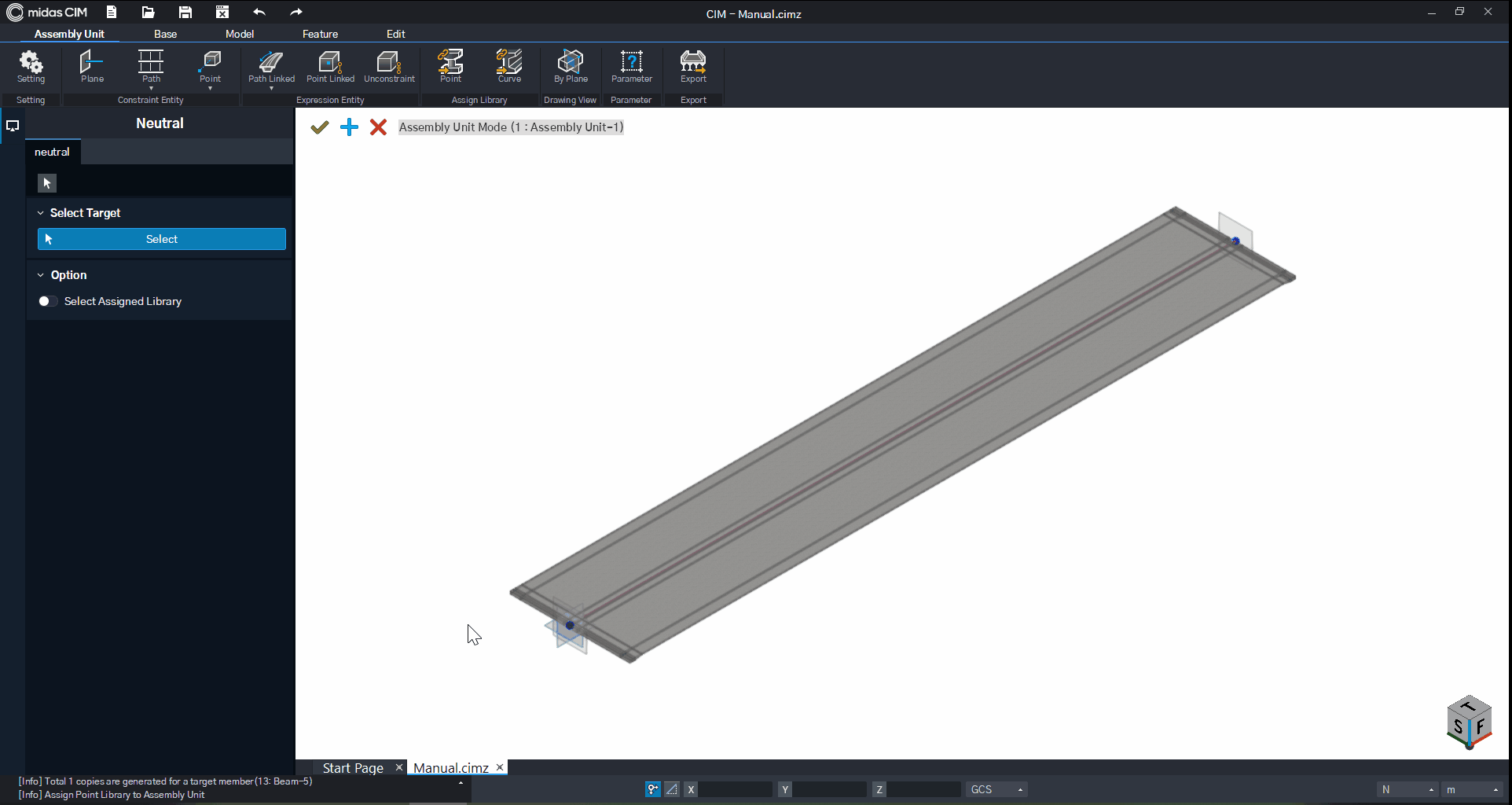Collapse the Option section
This screenshot has width=1512, height=805.
pos(41,275)
